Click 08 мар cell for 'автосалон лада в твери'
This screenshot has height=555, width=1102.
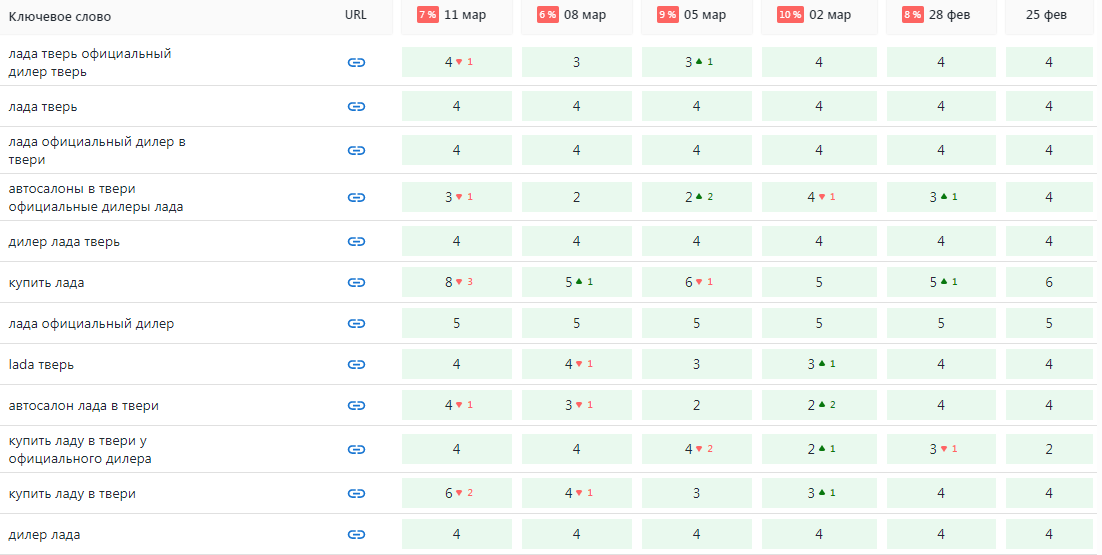[x=576, y=405]
